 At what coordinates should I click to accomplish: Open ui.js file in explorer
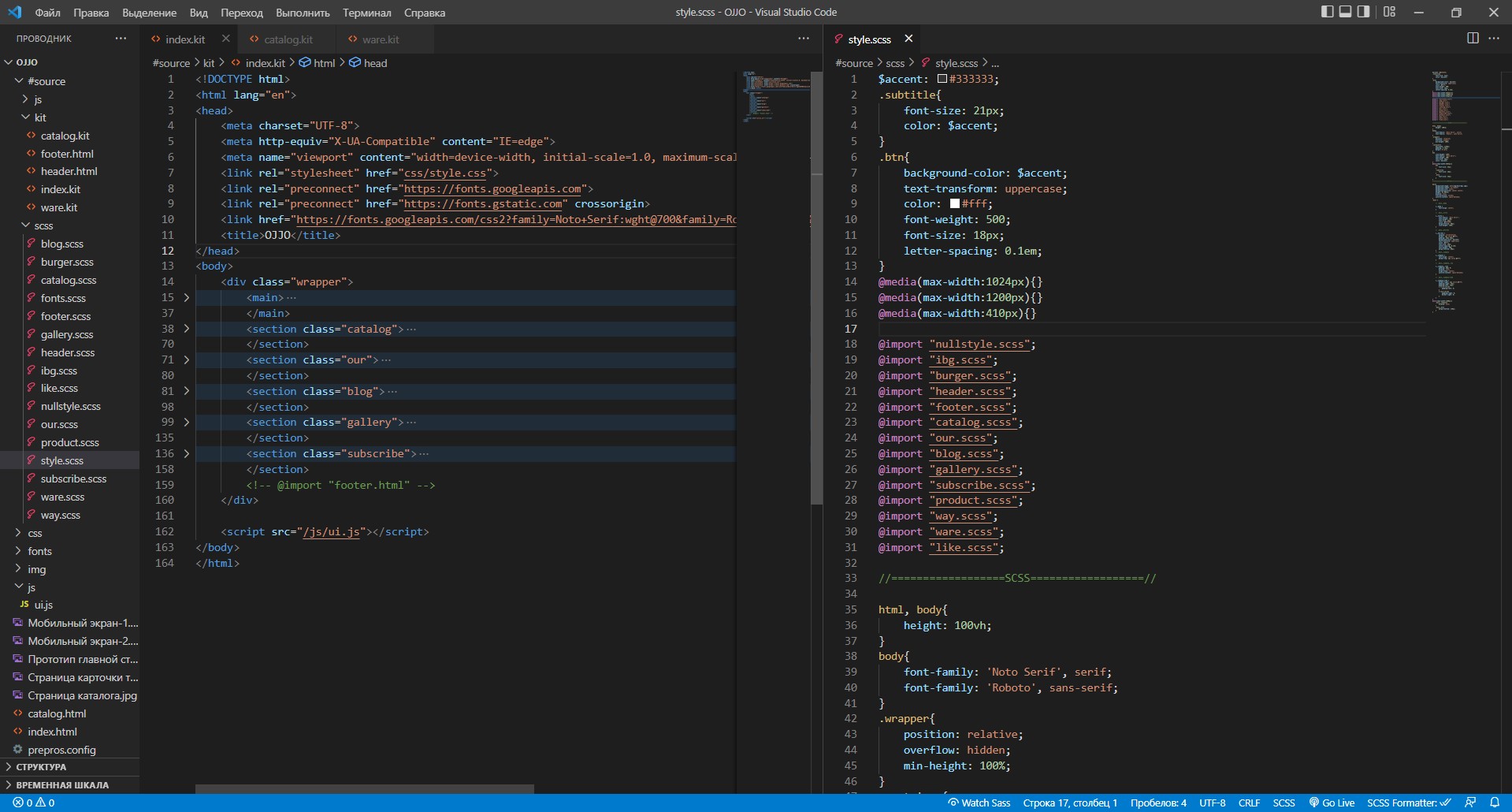43,605
